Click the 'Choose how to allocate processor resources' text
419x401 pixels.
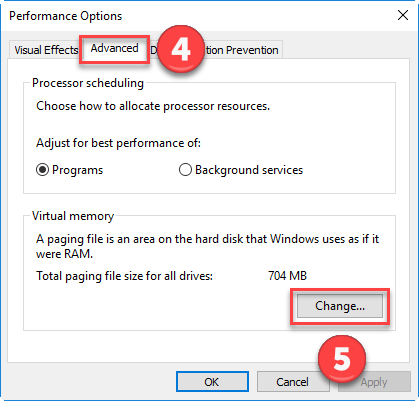(x=153, y=106)
